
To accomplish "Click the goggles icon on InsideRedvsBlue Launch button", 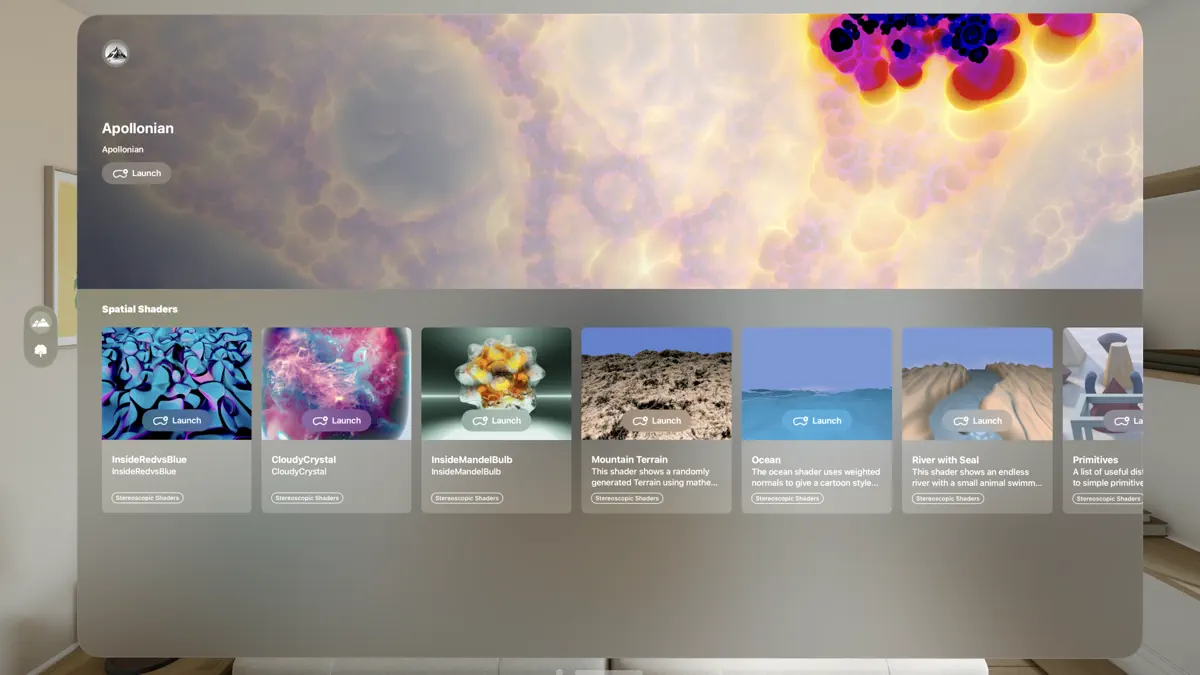I will 160,421.
